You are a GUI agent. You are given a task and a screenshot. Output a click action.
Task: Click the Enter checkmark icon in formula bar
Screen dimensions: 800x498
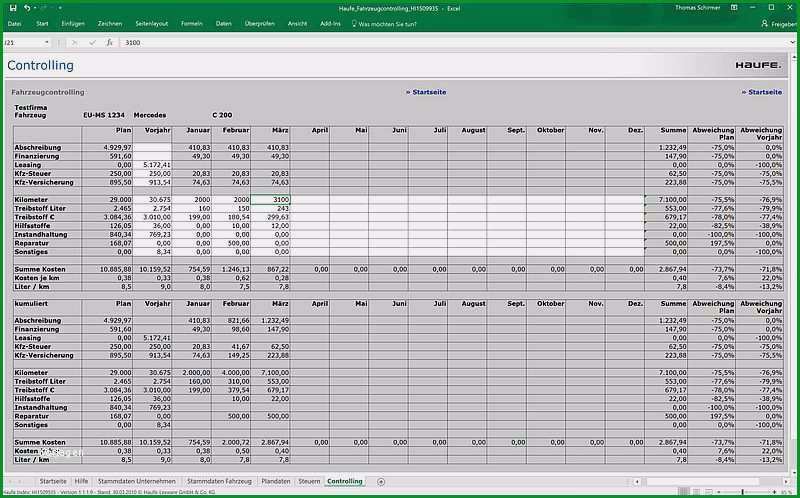92,43
